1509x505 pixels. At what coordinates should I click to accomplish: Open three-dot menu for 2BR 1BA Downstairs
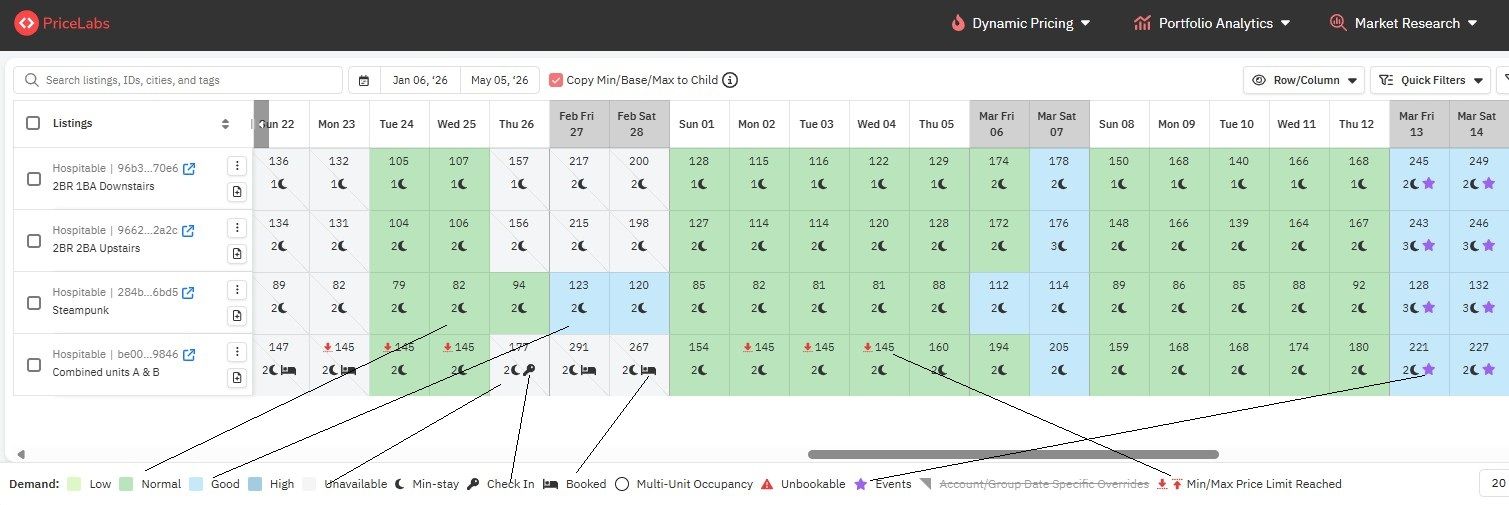coord(237,166)
